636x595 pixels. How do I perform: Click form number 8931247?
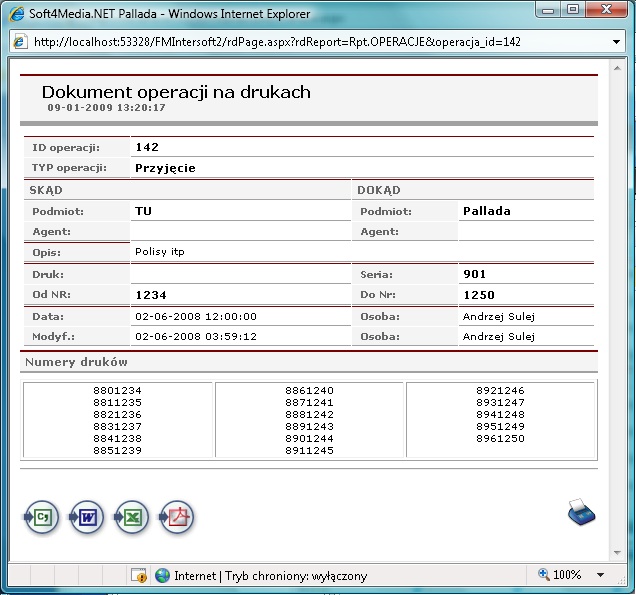501,402
